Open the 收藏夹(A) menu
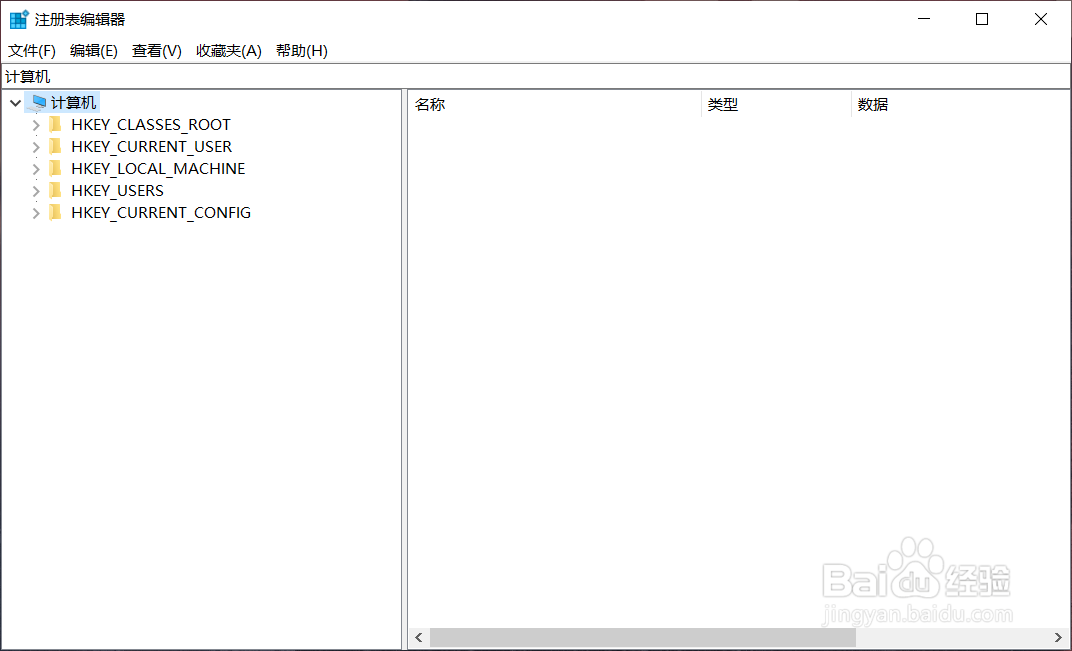Viewport: 1072px width, 651px height. click(x=229, y=51)
